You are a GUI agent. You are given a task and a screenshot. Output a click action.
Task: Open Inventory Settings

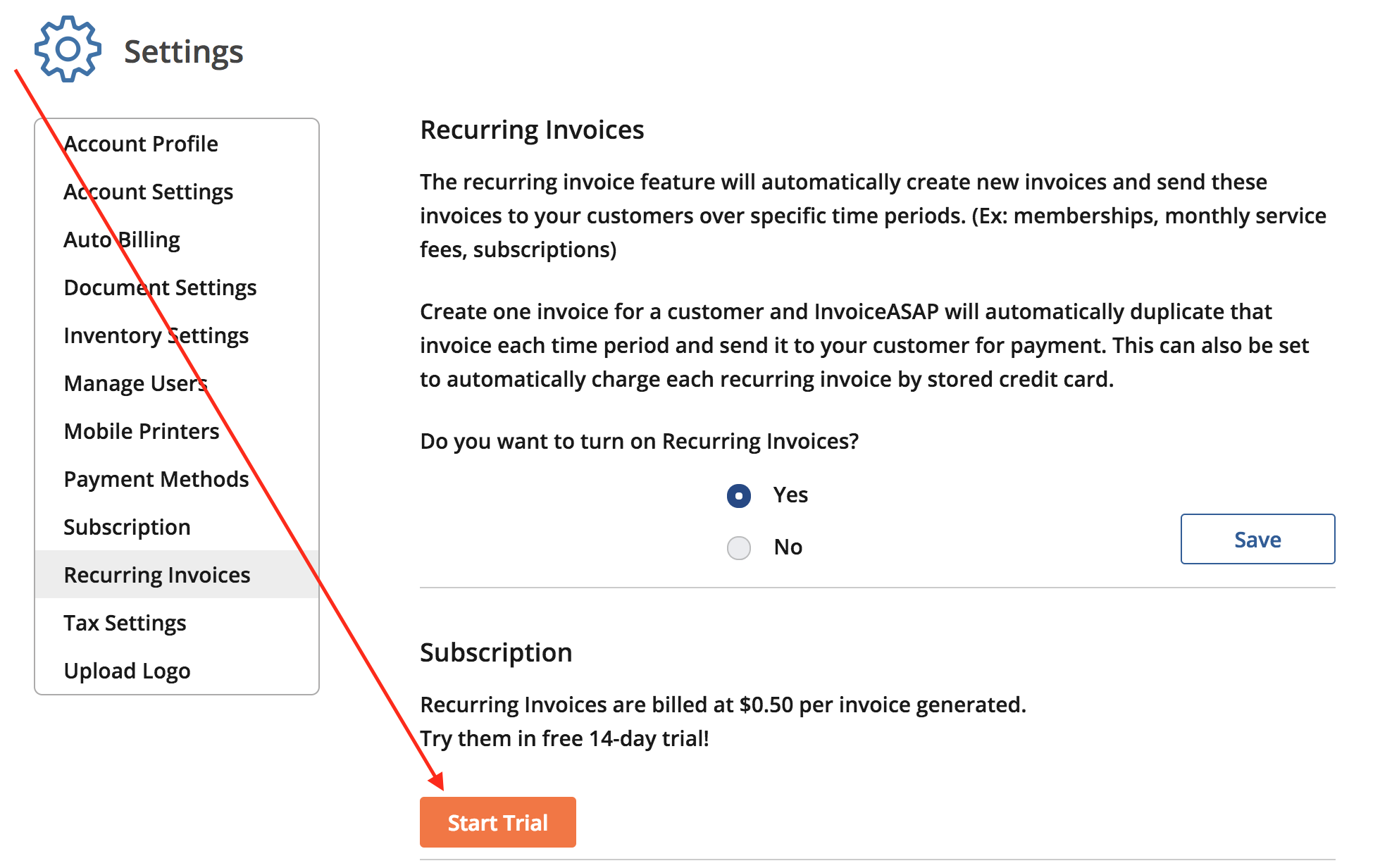(156, 335)
